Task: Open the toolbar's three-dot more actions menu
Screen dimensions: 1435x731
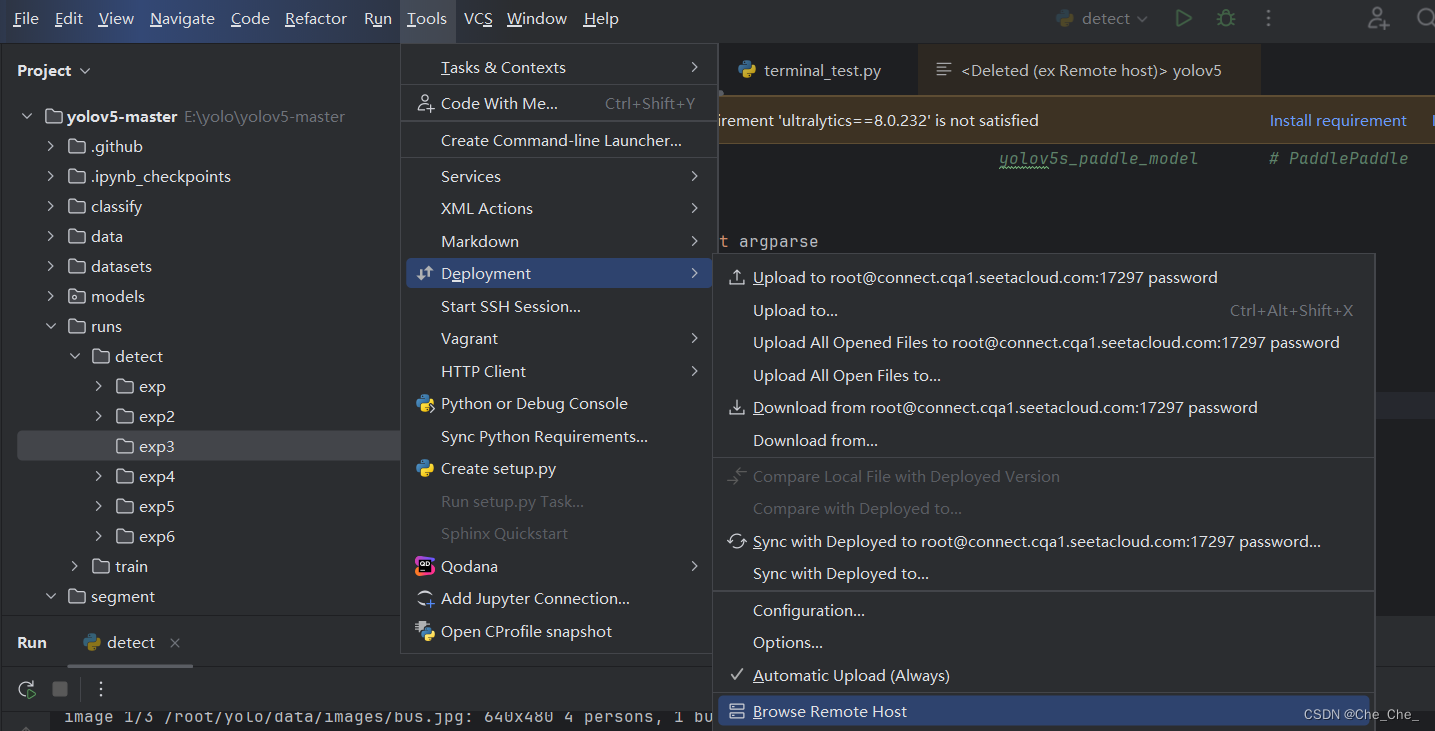Action: click(1268, 18)
